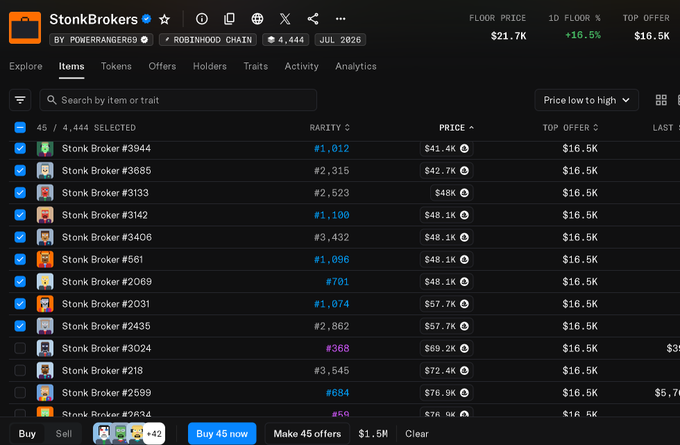Viewport: 680px width, 445px height.
Task: Click the 4,444 item count badge
Action: (x=286, y=40)
